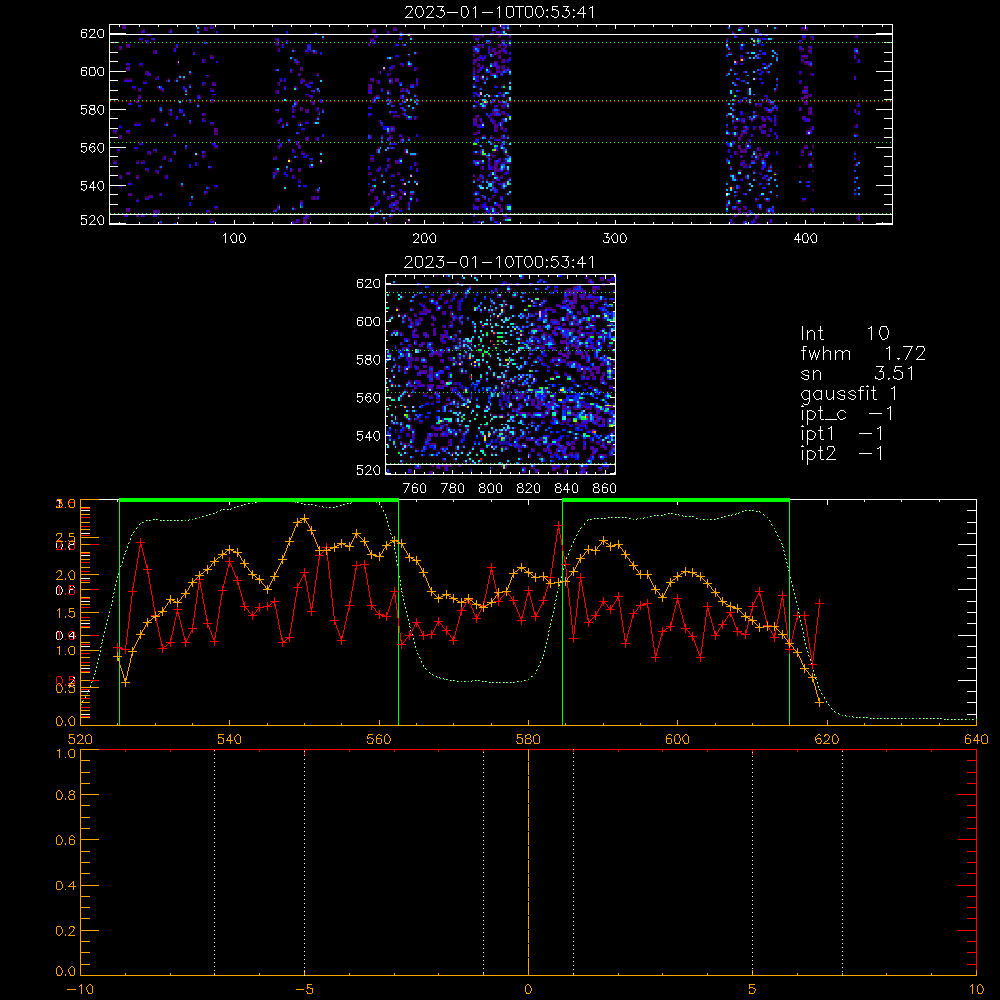This screenshot has height=1000, width=1000.
Task: Click the 800 x-axis label under the middle image
Action: pyautogui.click(x=490, y=489)
